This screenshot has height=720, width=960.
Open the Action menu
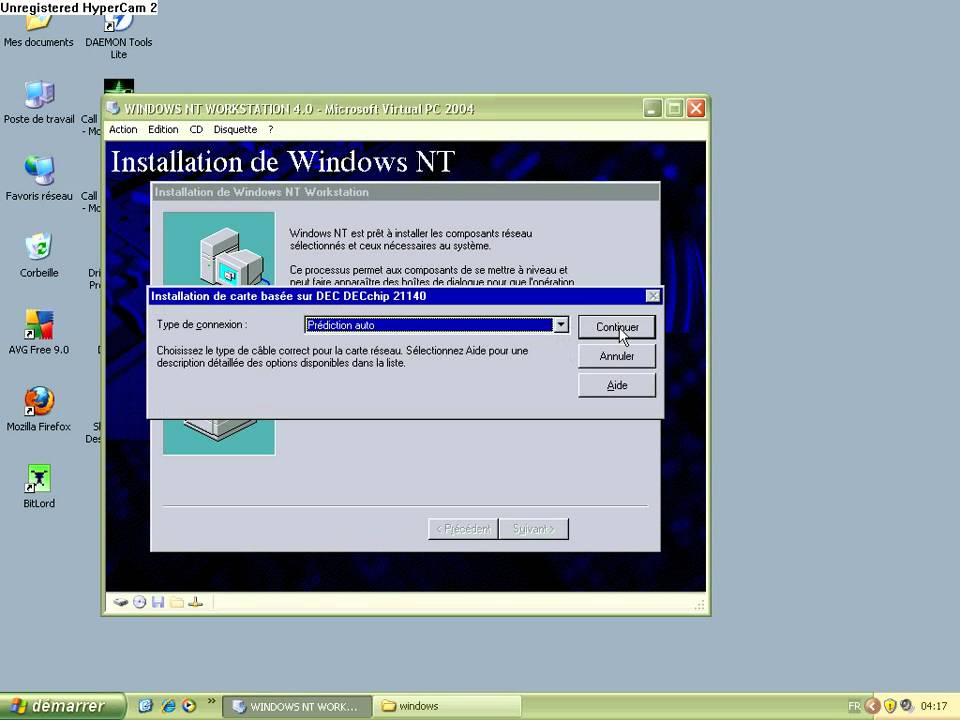tap(123, 129)
